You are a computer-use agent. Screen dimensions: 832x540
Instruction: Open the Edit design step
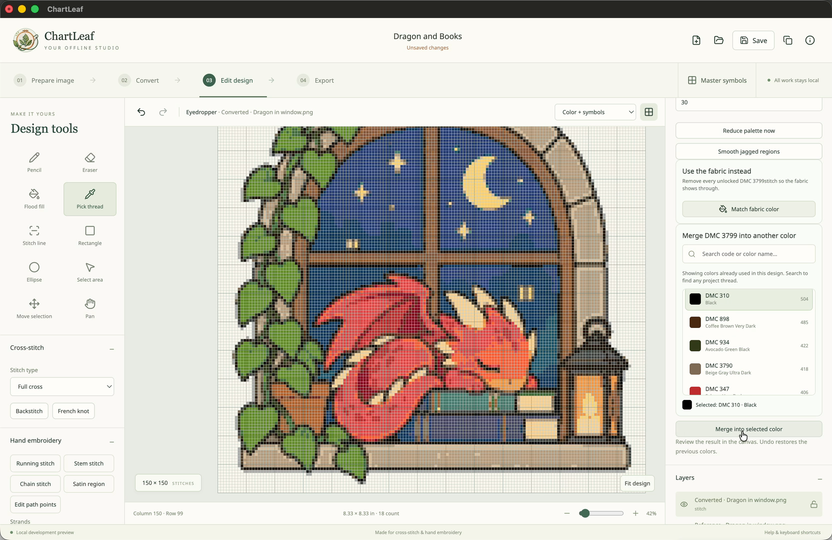228,80
